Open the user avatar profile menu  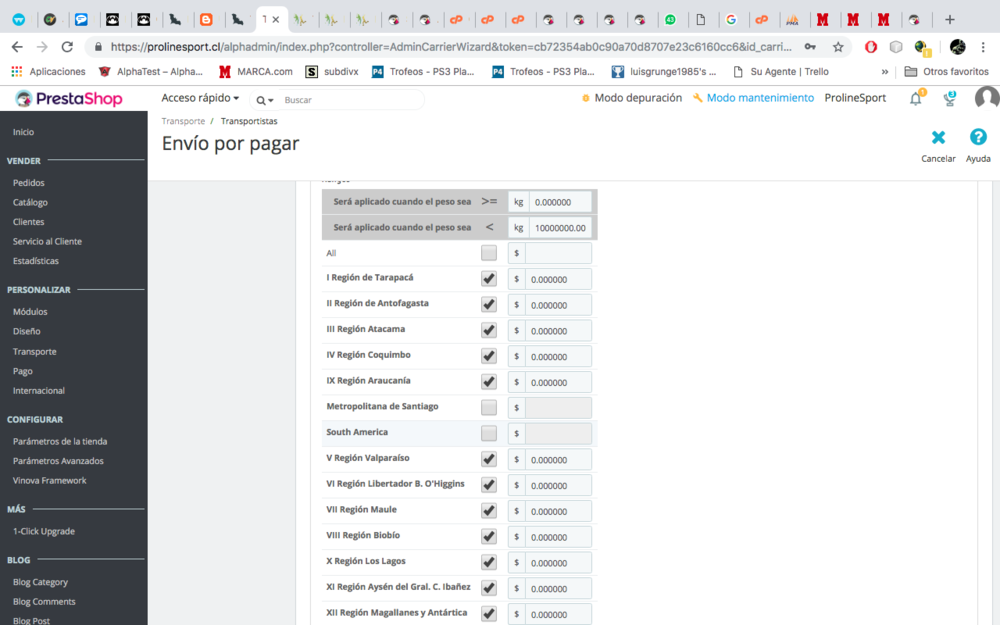[x=986, y=98]
